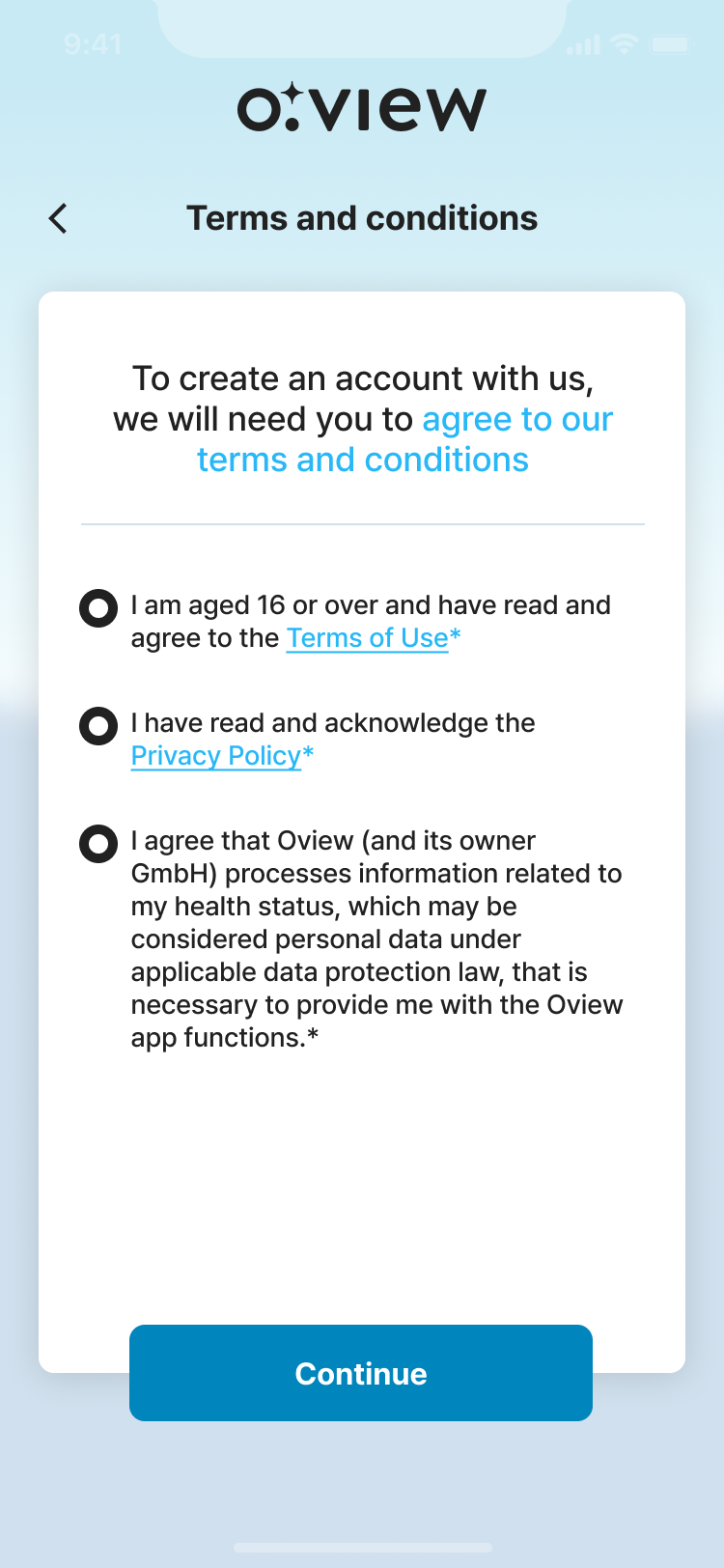The height and width of the screenshot is (1568, 724).
Task: Tap the blue "agree to our" heading text
Action: pyautogui.click(x=517, y=419)
